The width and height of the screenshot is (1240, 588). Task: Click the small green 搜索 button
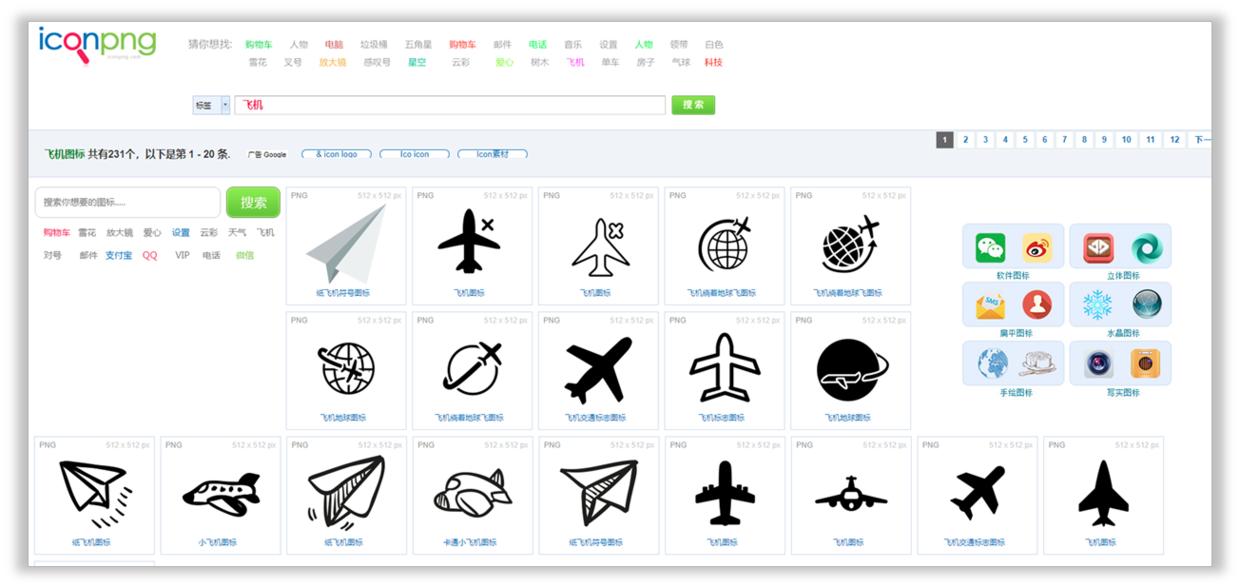(x=693, y=105)
